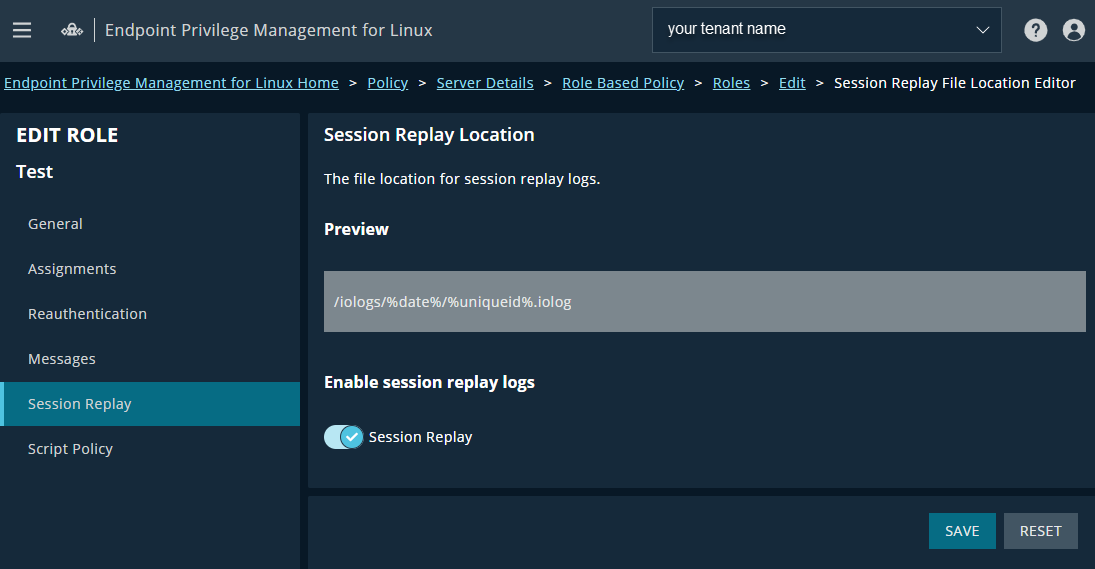This screenshot has height=569, width=1095.
Task: Select General in Edit Role sidebar
Action: point(150,224)
